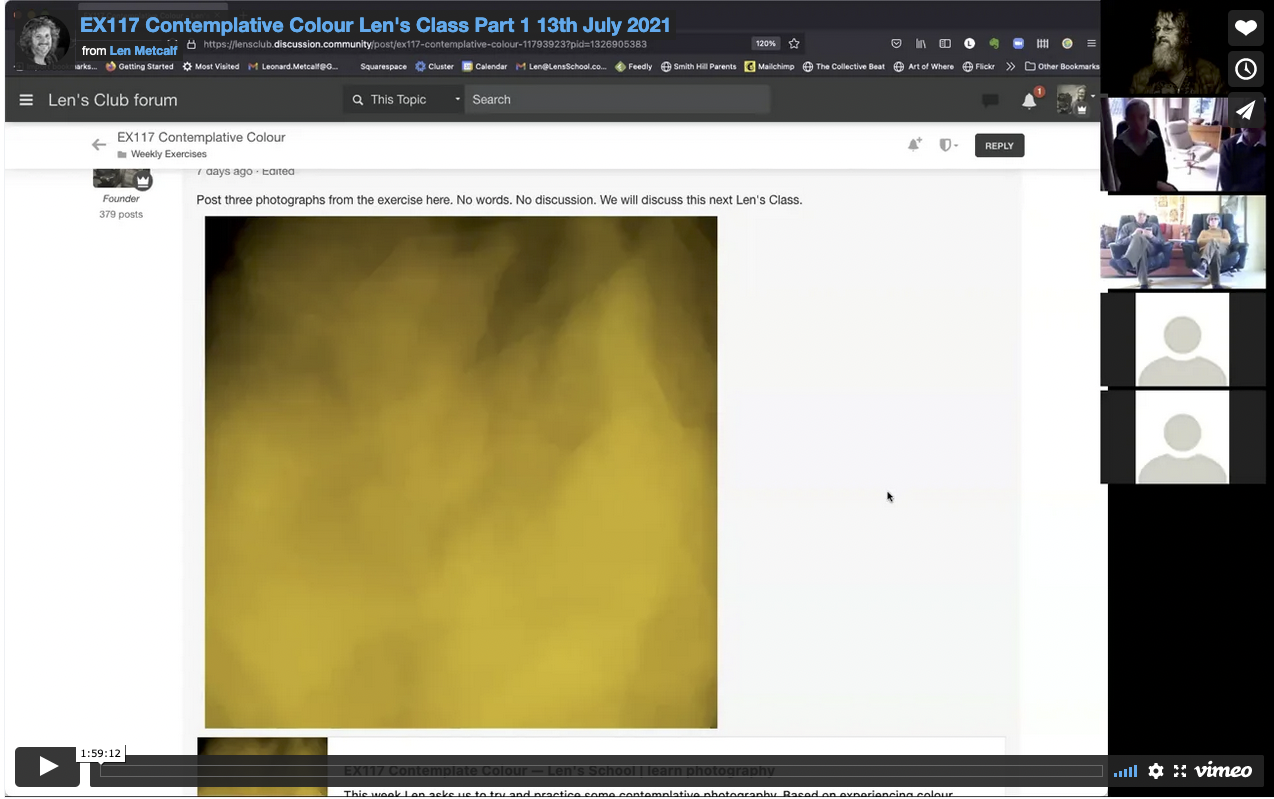Adjust the Vimeo volume bars
The image size is (1274, 799).
(x=1126, y=771)
